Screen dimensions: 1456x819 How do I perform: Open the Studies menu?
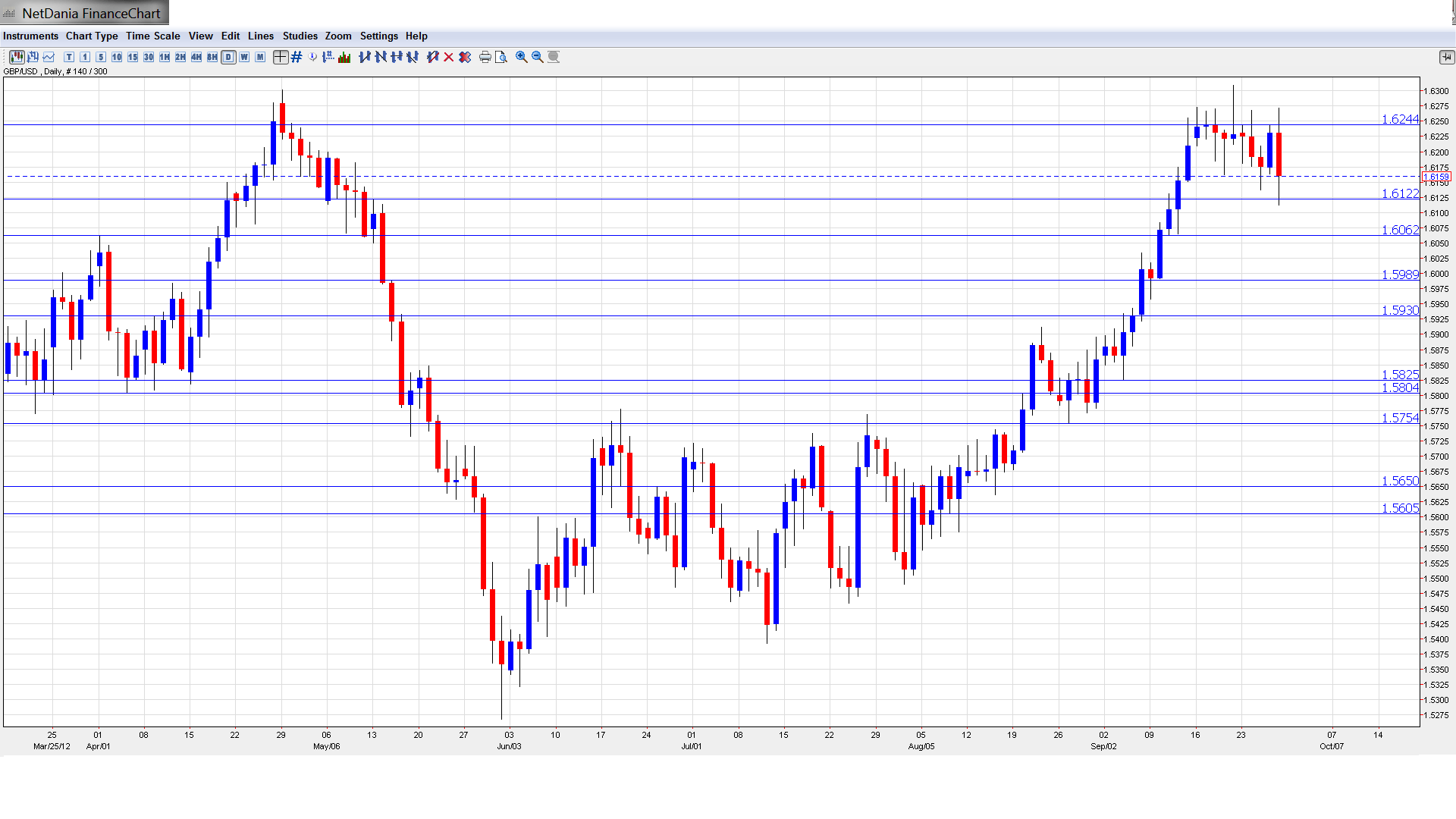(300, 36)
